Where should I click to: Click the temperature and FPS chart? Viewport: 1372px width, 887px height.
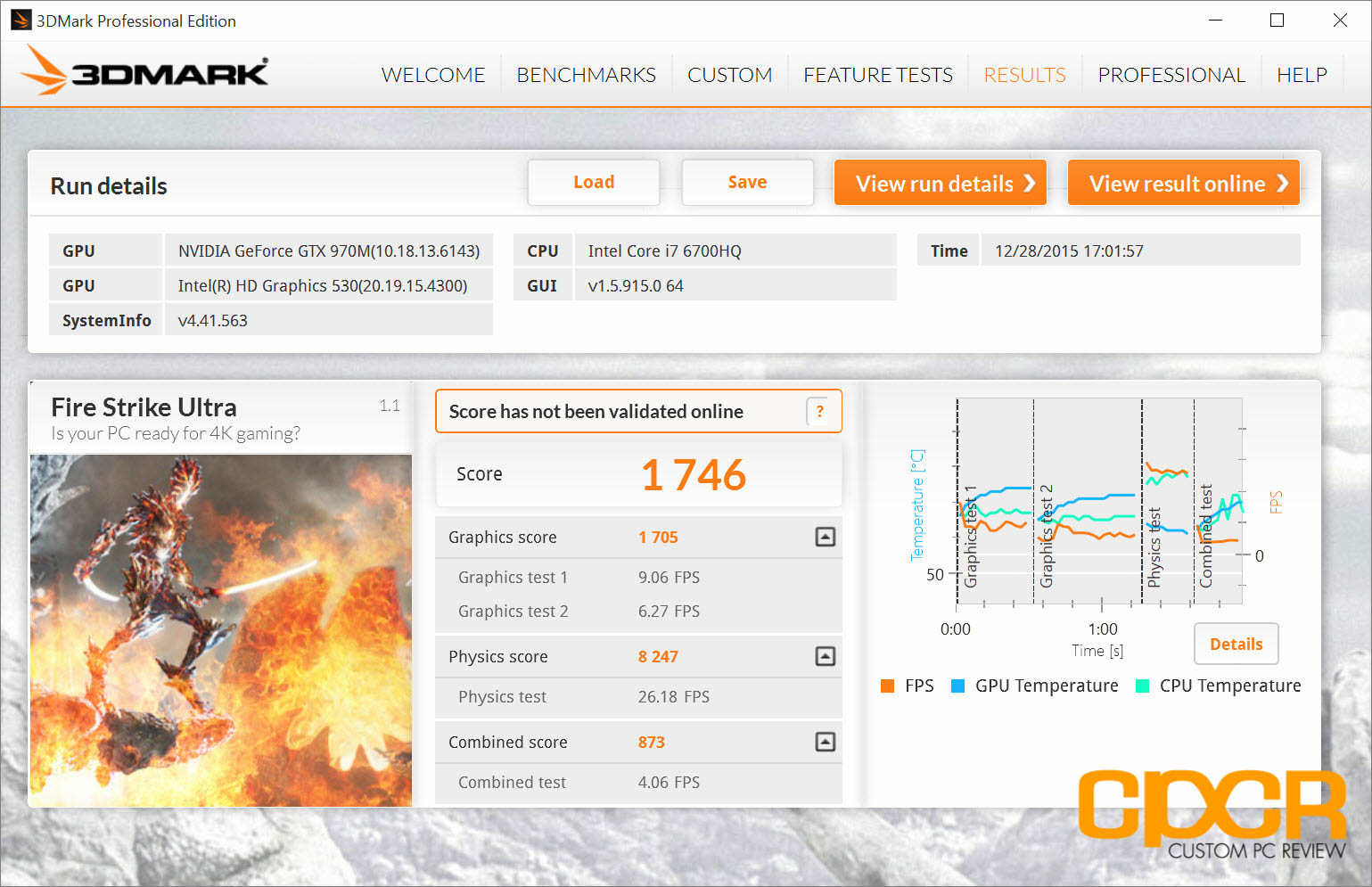1098,503
